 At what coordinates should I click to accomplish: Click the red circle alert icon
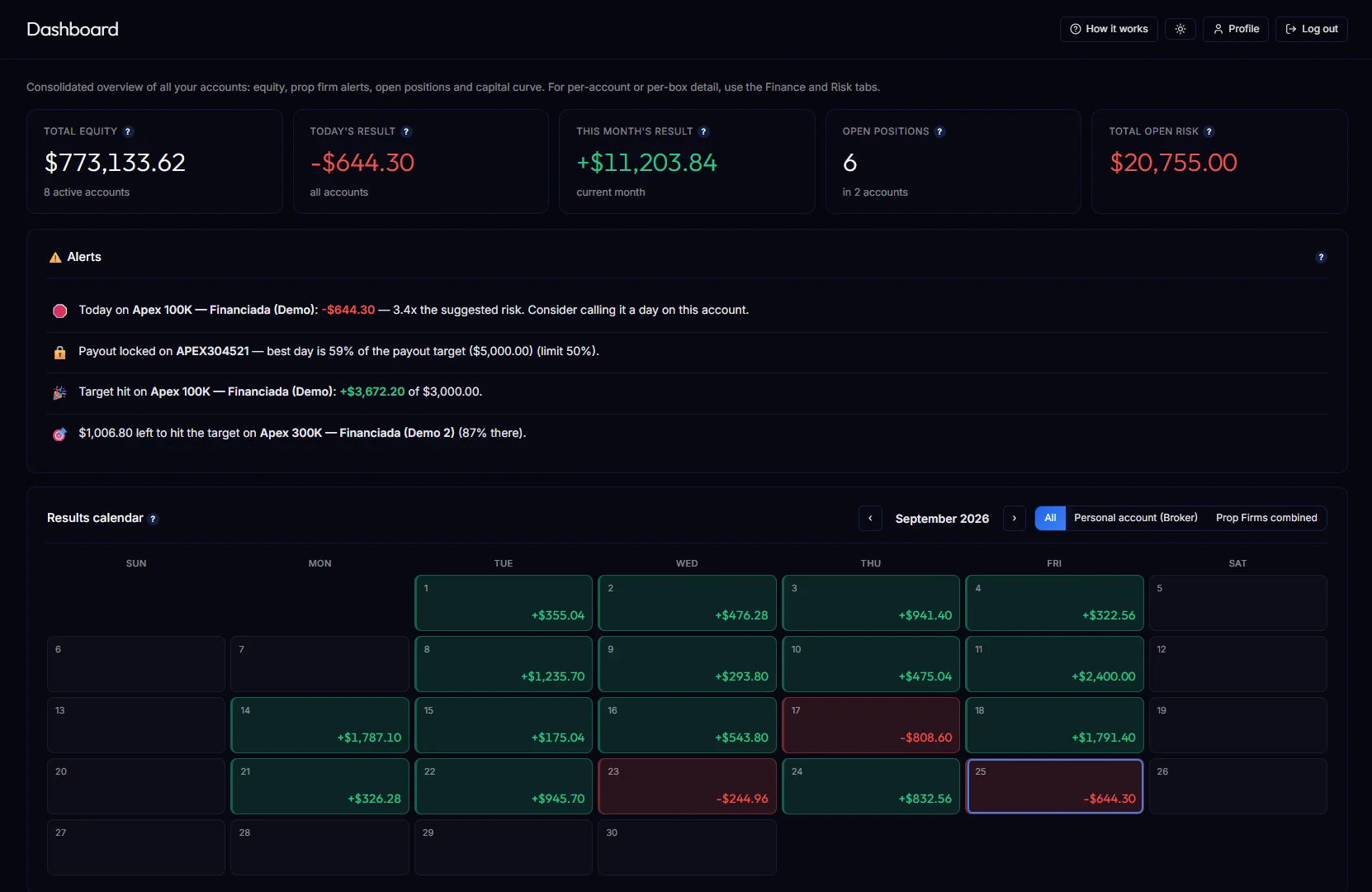[x=59, y=311]
